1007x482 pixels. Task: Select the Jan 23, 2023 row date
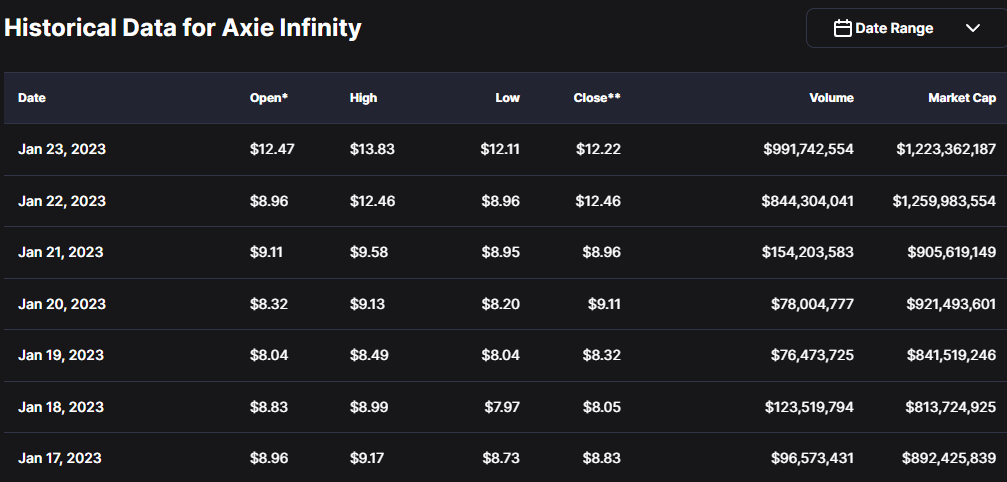62,149
